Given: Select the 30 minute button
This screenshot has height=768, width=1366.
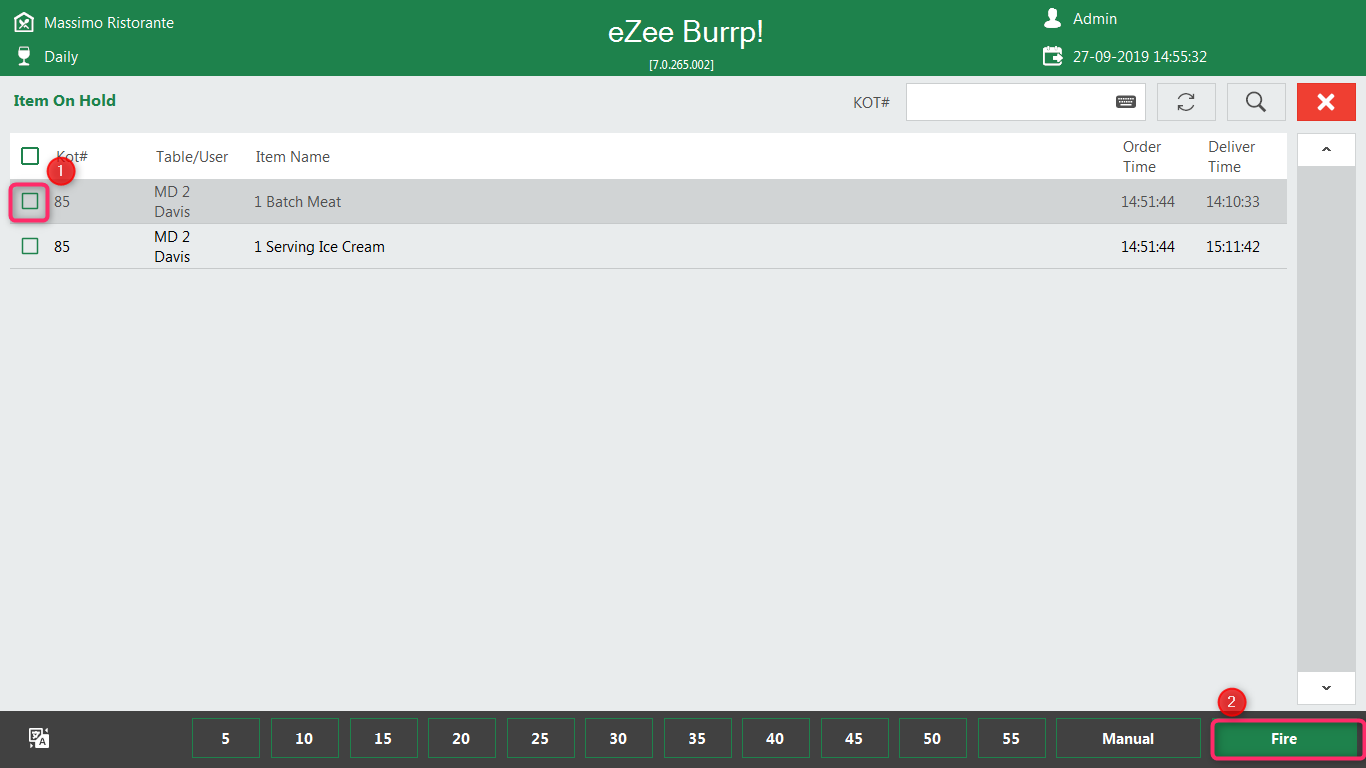Looking at the screenshot, I should click(x=618, y=739).
